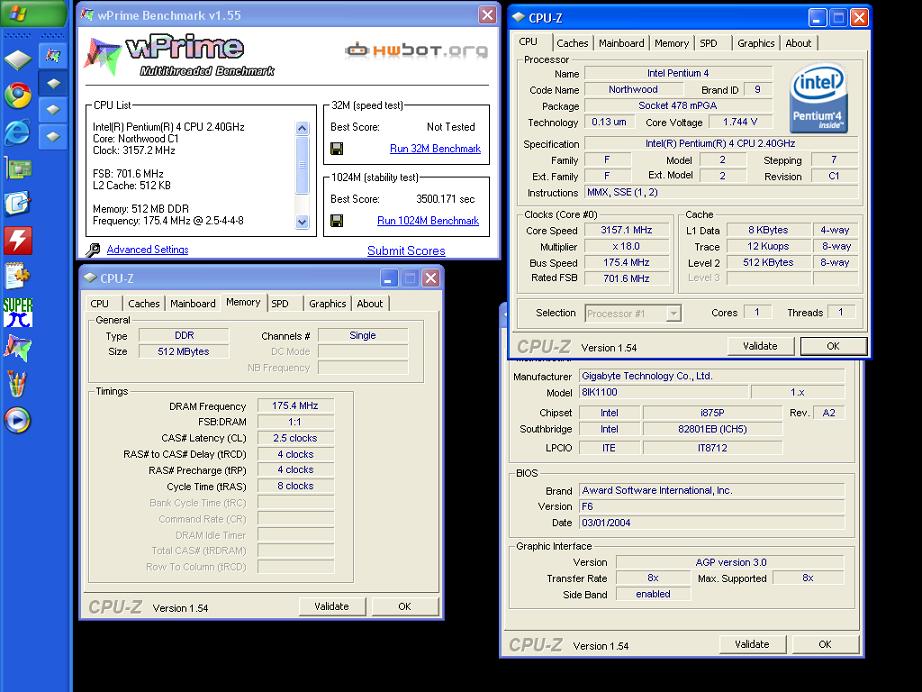Select the Channels # value Single

[x=363, y=335]
